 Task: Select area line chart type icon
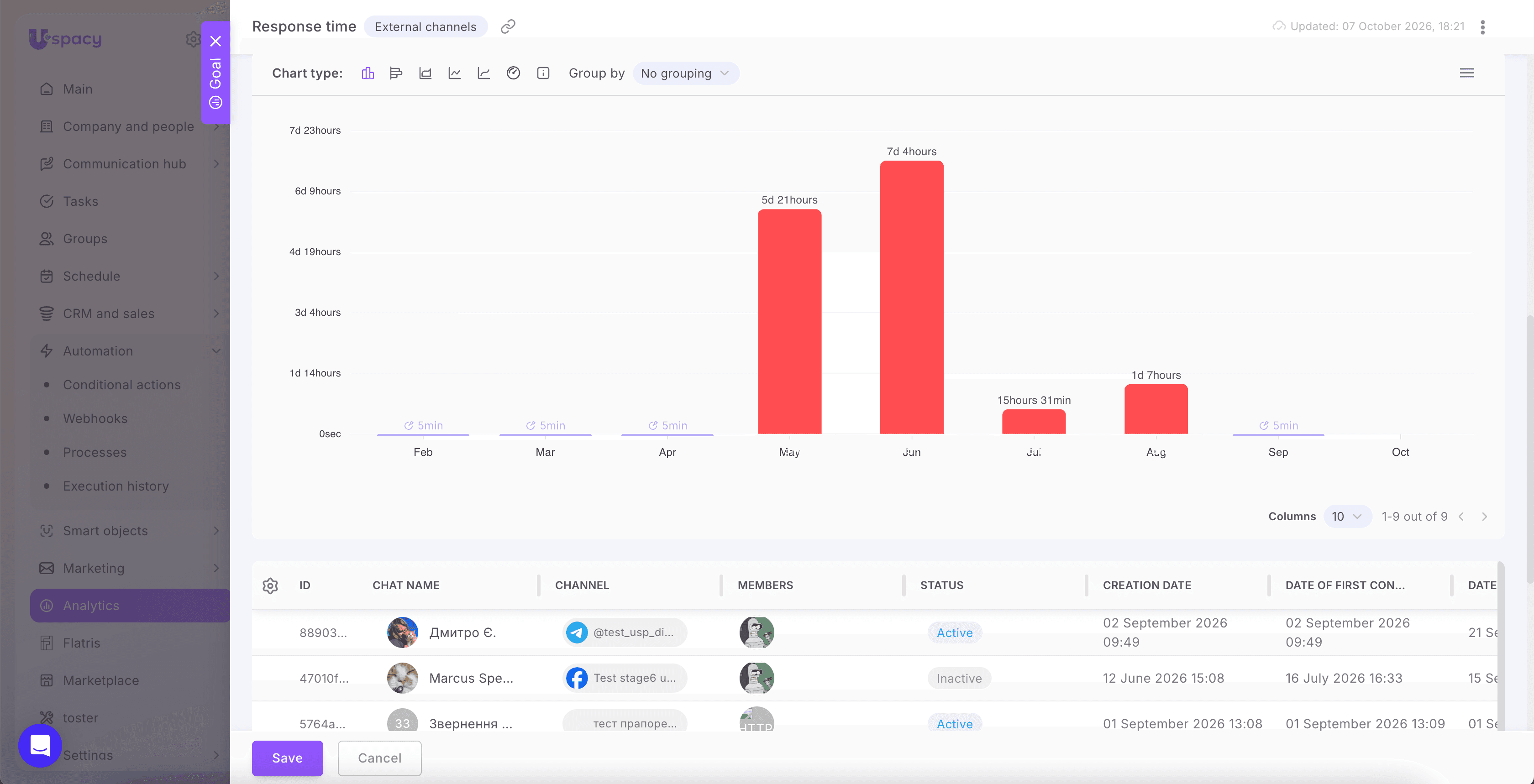(x=483, y=73)
